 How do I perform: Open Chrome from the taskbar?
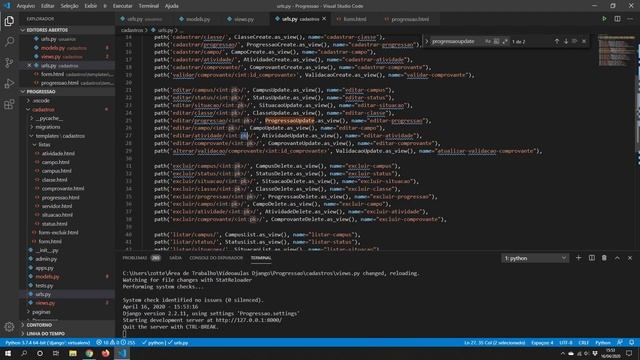click(x=89, y=353)
